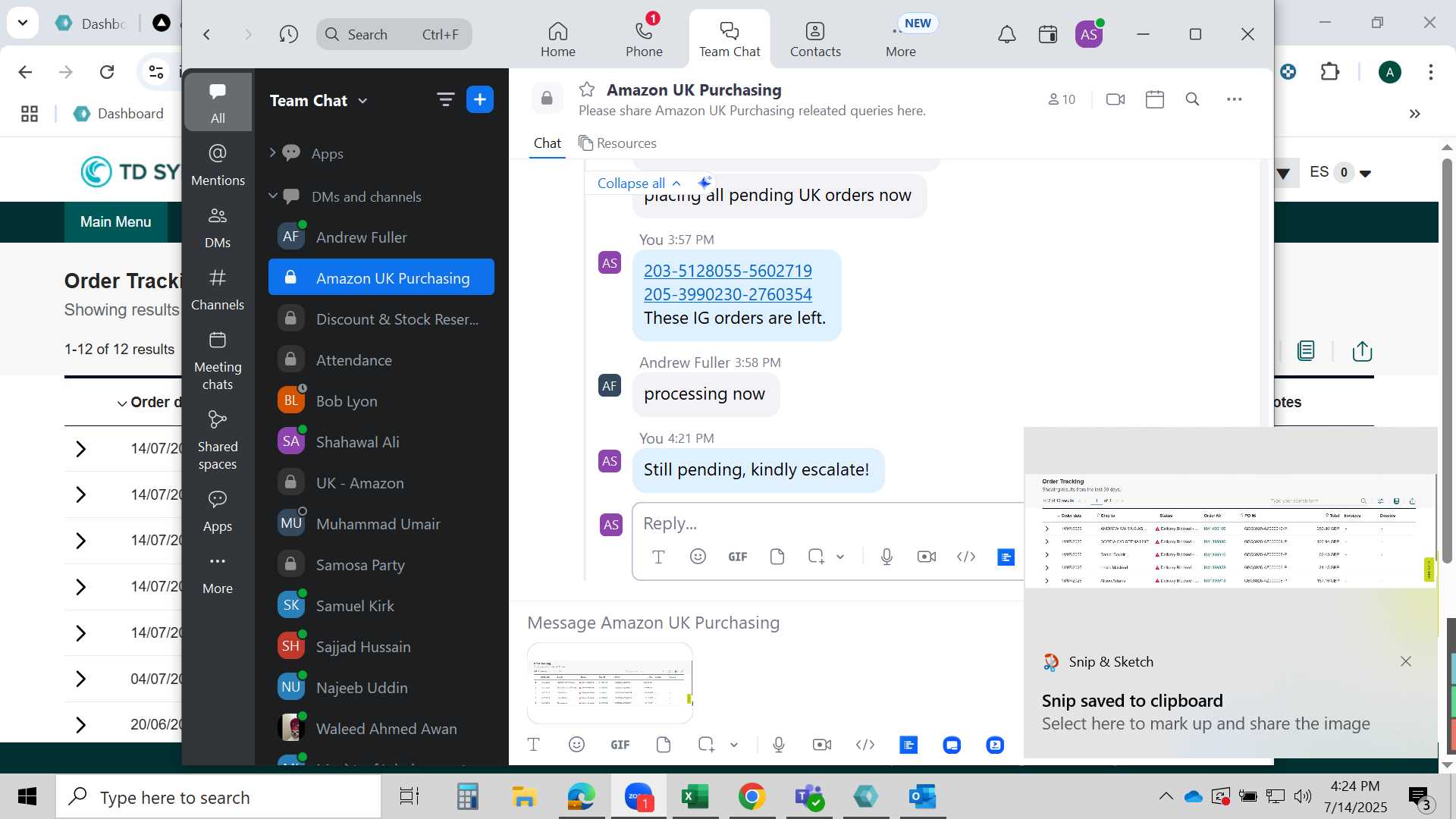The image size is (1456, 819).
Task: Open the sidebar More options
Action: click(x=218, y=573)
